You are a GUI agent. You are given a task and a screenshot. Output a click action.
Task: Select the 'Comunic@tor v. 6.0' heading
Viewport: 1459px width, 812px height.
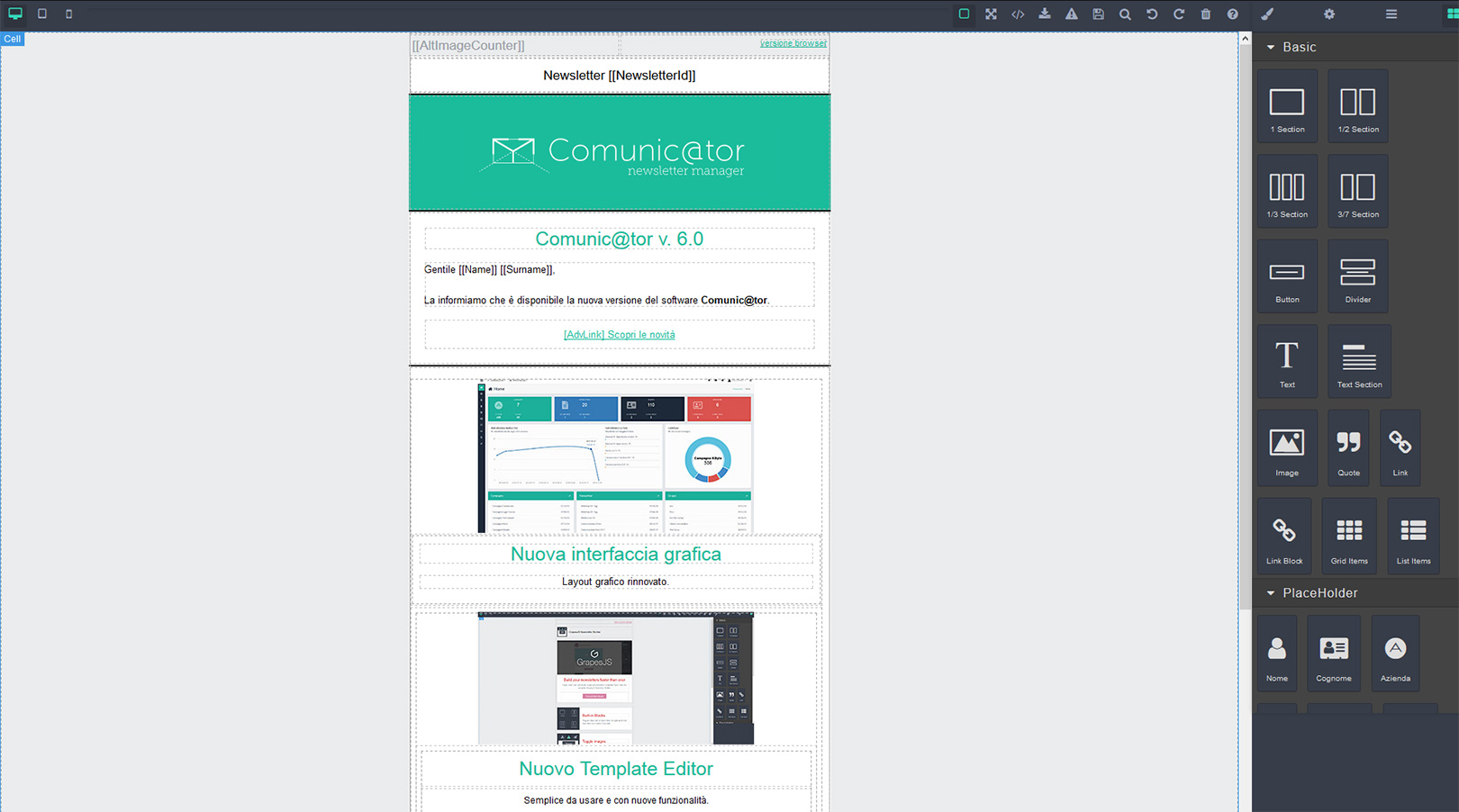tap(620, 239)
